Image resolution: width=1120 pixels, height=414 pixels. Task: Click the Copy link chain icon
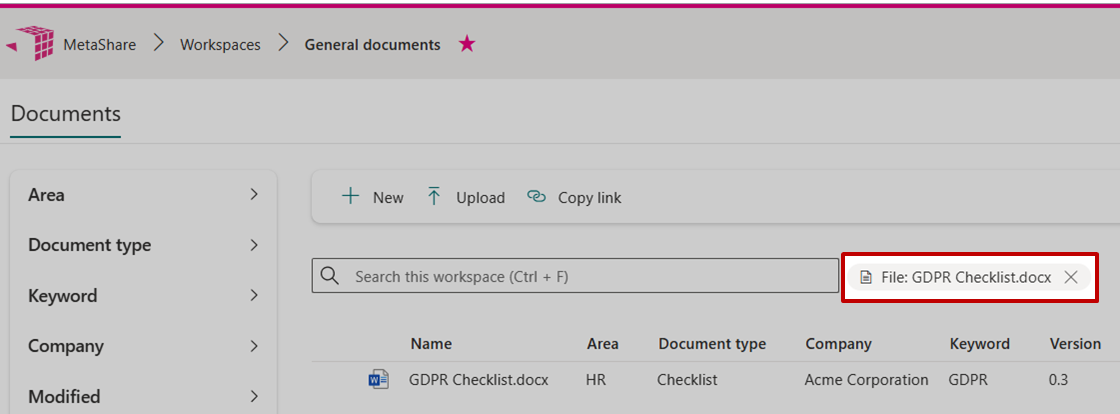tap(537, 197)
